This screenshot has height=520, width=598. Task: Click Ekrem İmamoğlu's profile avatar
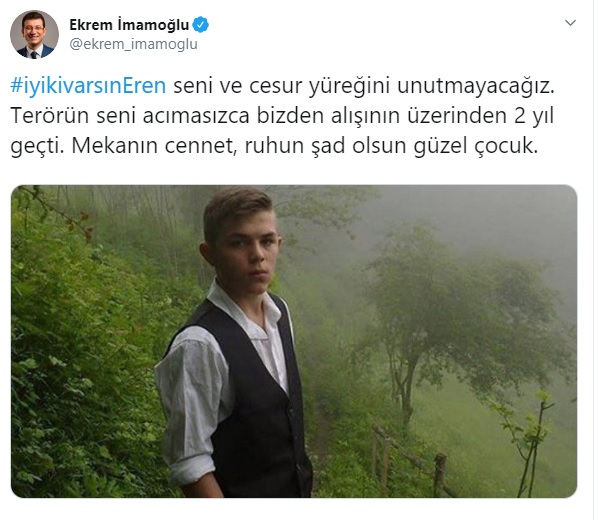pos(34,35)
